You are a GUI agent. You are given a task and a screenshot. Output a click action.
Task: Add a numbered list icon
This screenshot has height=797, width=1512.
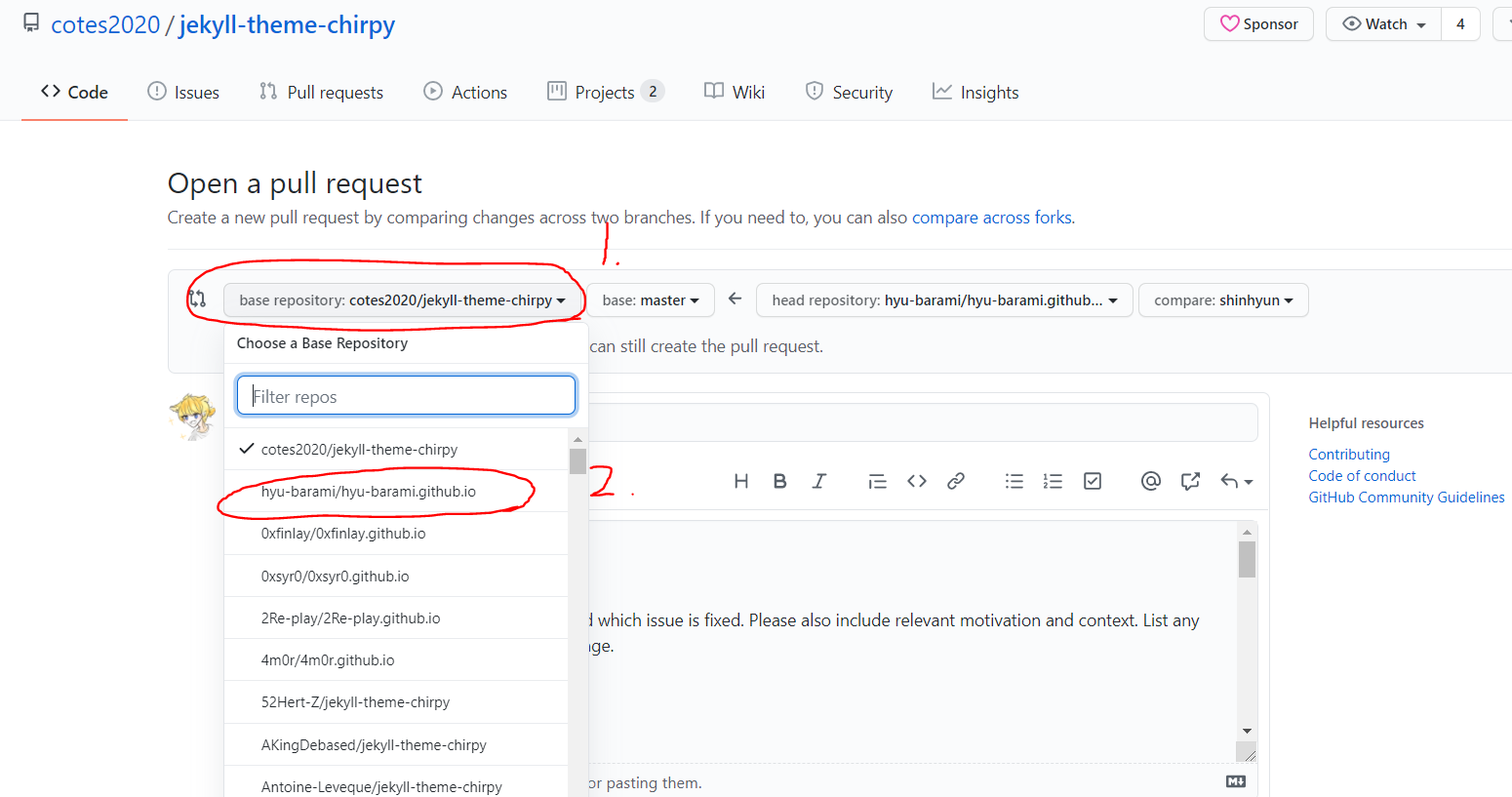[x=1053, y=481]
